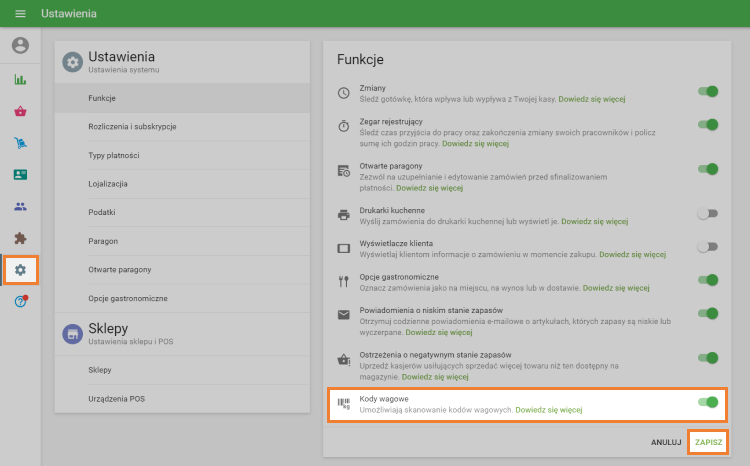Disable the Zmiany toggle
Viewport: 750px width, 466px height.
tap(708, 92)
